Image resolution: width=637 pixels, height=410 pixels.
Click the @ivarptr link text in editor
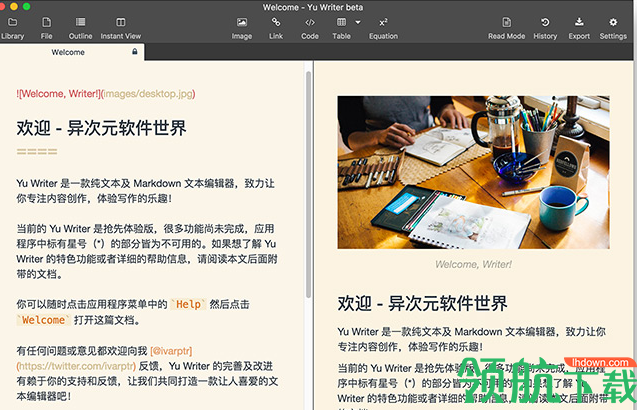(171, 351)
